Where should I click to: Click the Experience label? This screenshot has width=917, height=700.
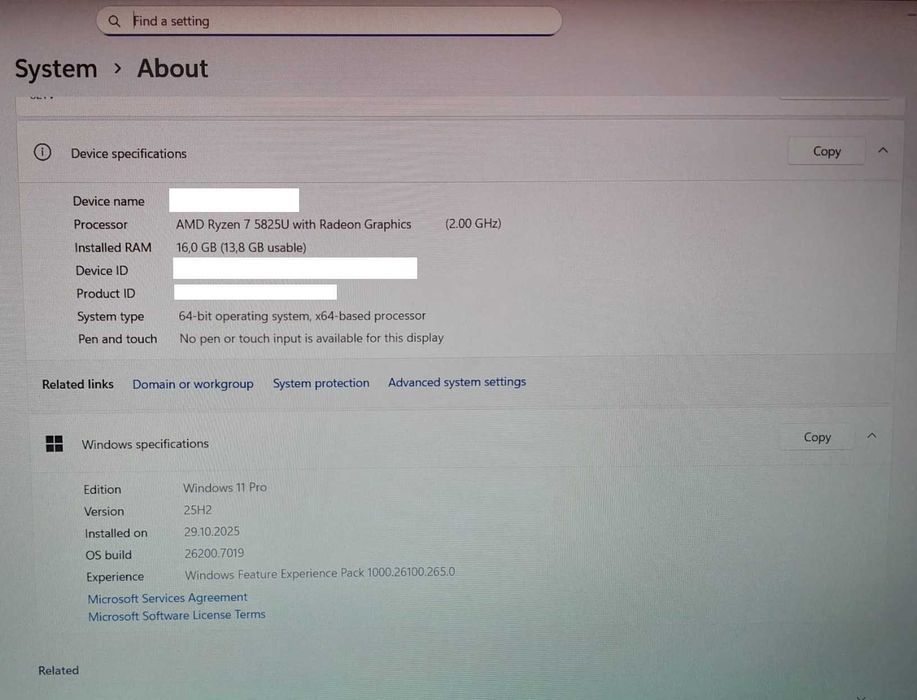coord(115,577)
